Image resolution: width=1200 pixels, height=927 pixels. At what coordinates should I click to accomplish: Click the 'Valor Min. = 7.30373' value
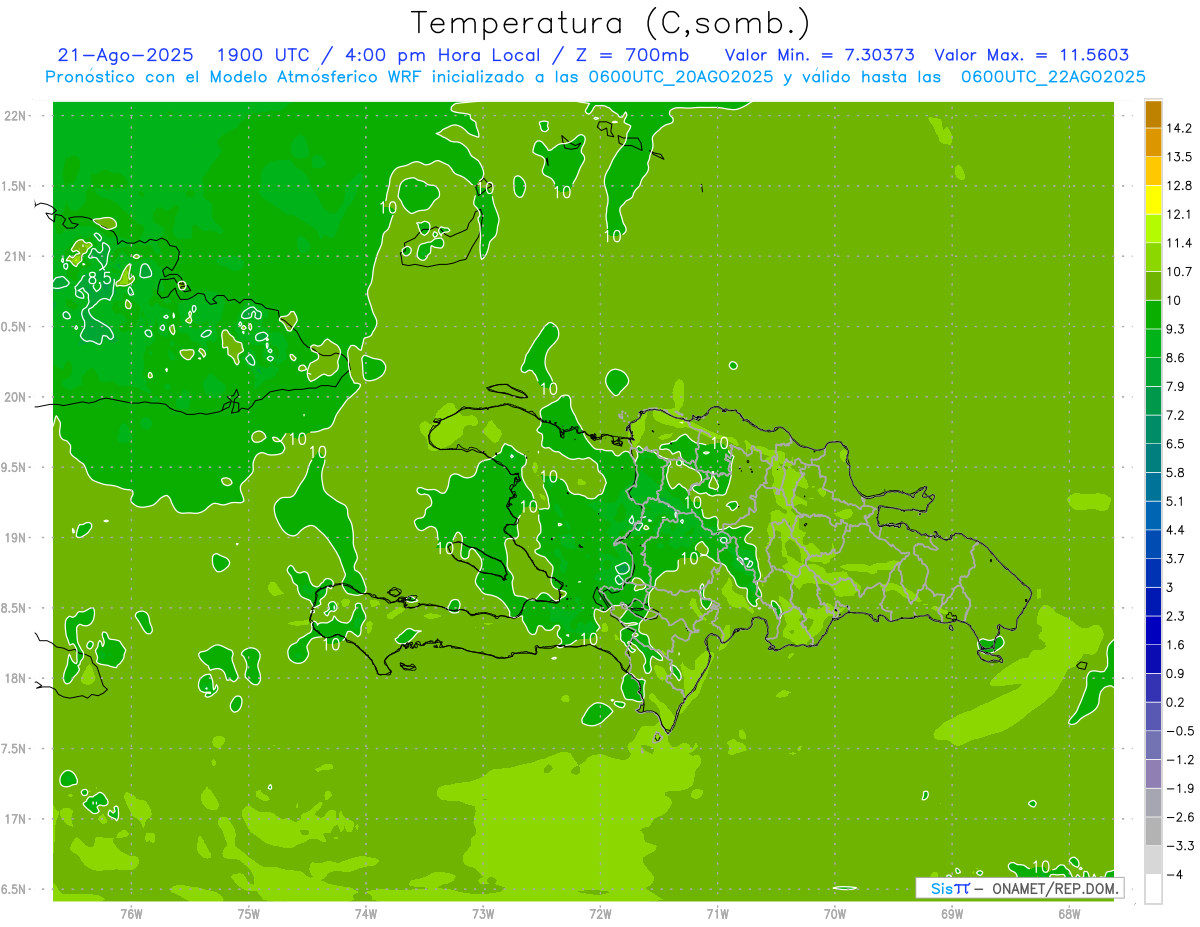(819, 55)
